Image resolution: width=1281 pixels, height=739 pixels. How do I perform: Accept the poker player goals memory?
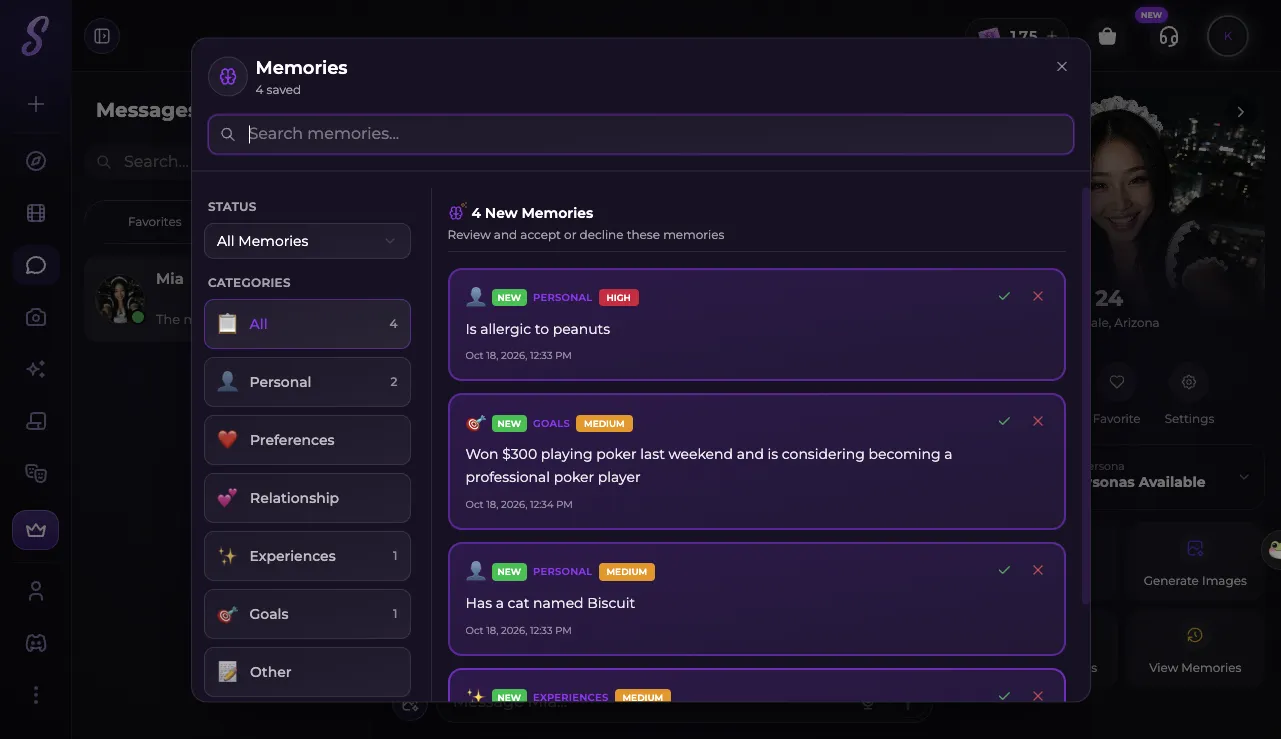point(1004,421)
